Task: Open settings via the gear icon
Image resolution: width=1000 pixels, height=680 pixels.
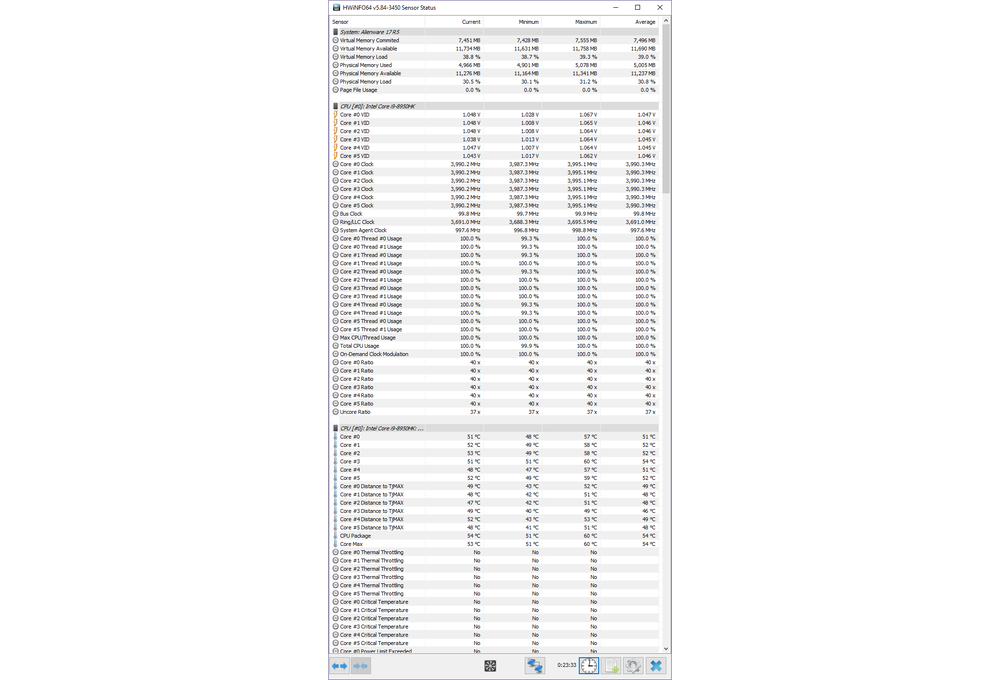Action: pos(634,665)
